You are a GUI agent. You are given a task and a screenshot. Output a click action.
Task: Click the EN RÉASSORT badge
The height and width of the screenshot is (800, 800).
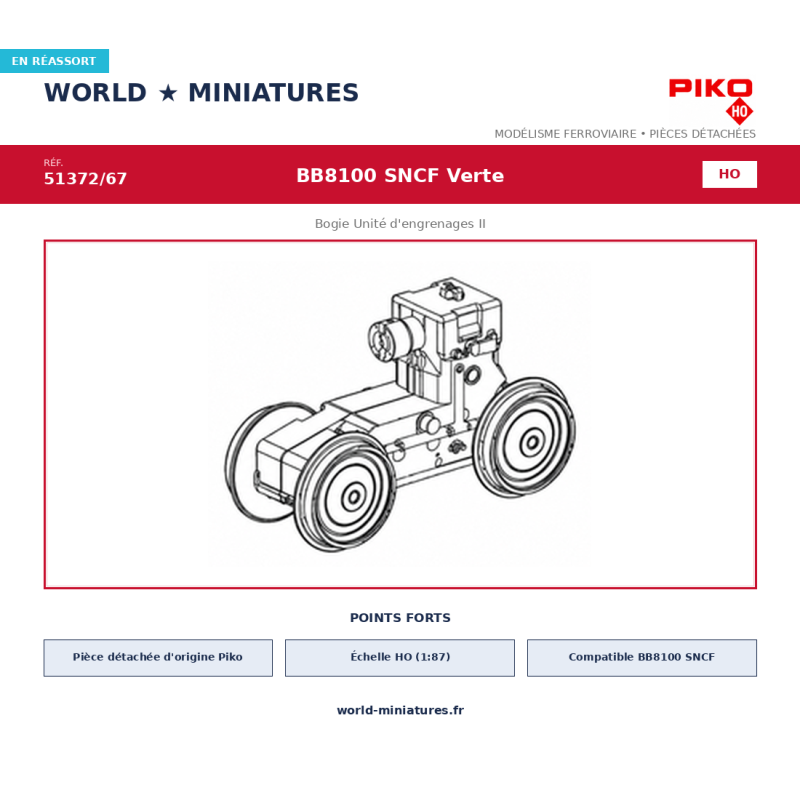54,61
